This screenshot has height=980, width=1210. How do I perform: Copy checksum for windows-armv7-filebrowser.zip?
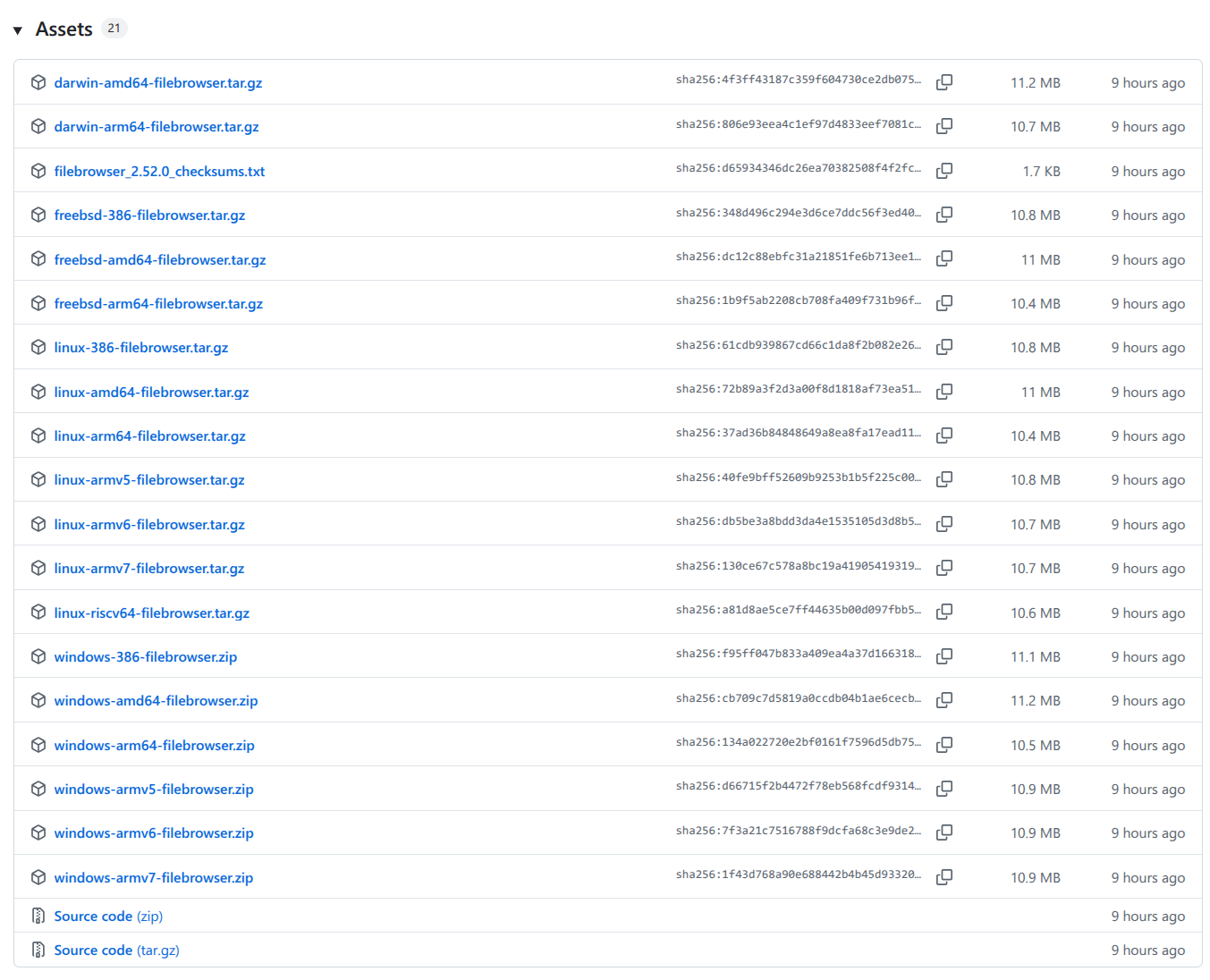943,877
